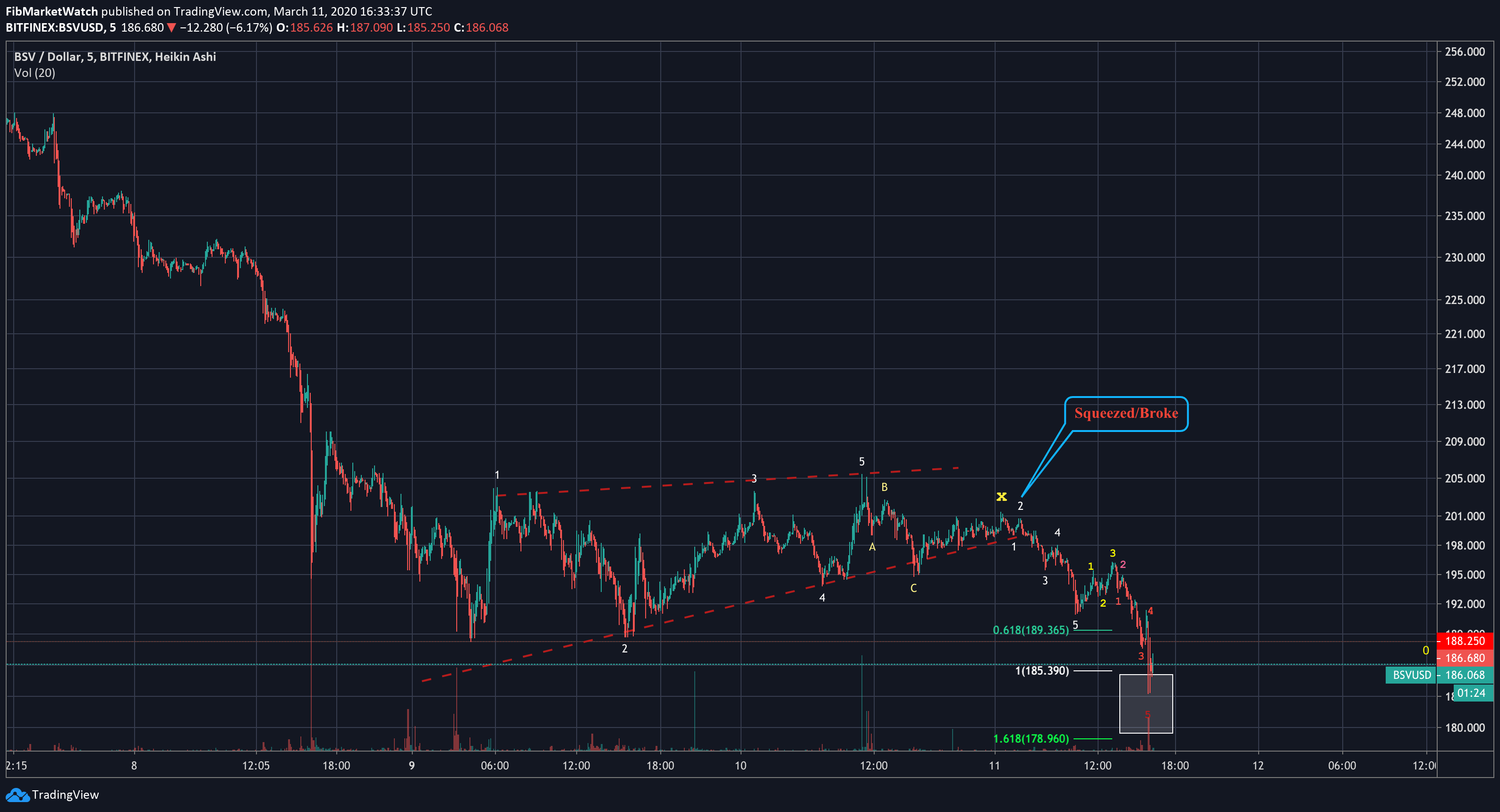
Task: Click the Vol (20) indicator legend
Action: [34, 73]
